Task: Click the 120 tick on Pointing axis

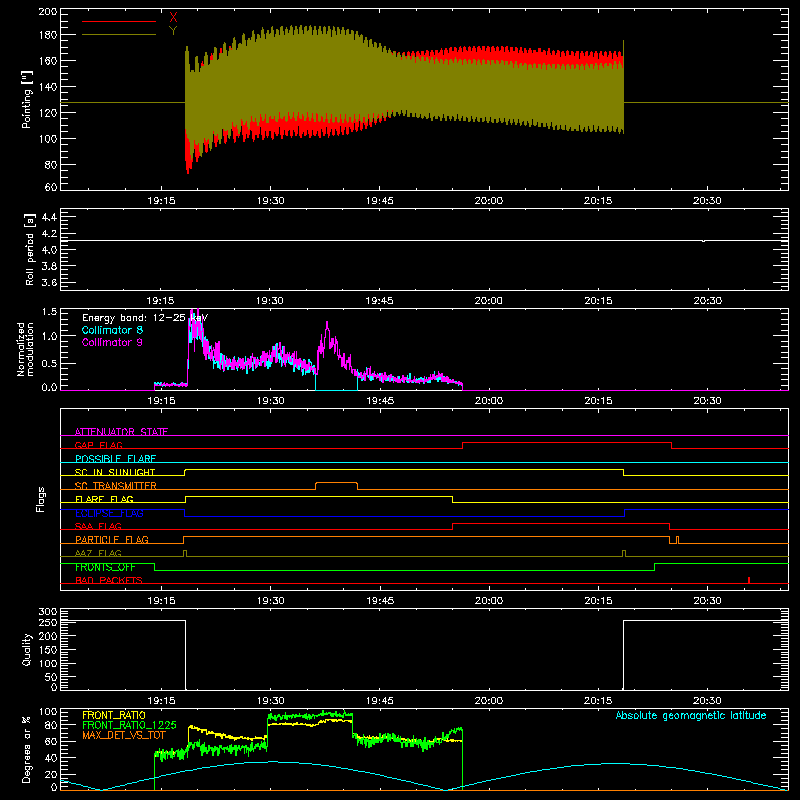Action: pyautogui.click(x=48, y=113)
